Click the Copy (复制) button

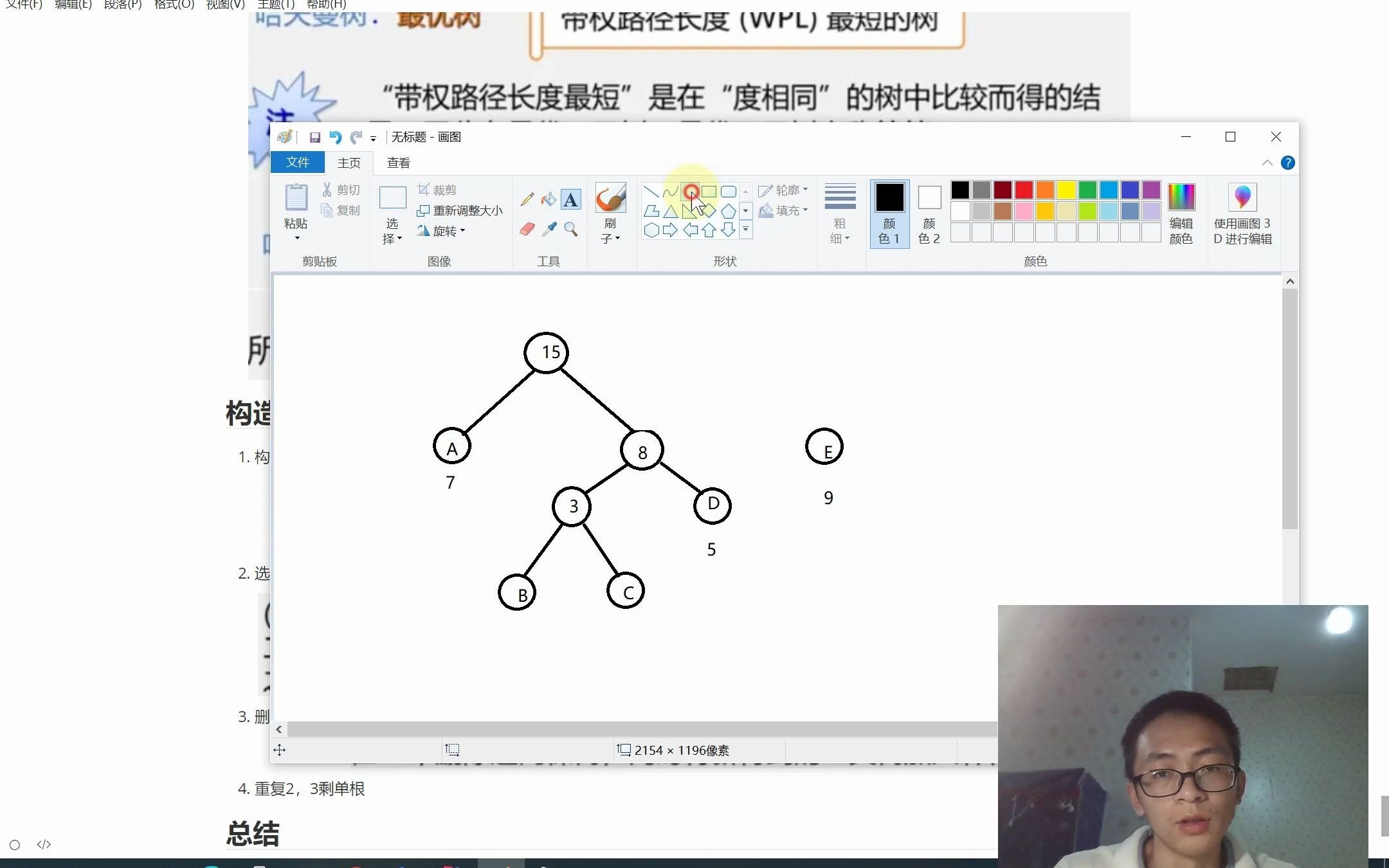coord(341,210)
